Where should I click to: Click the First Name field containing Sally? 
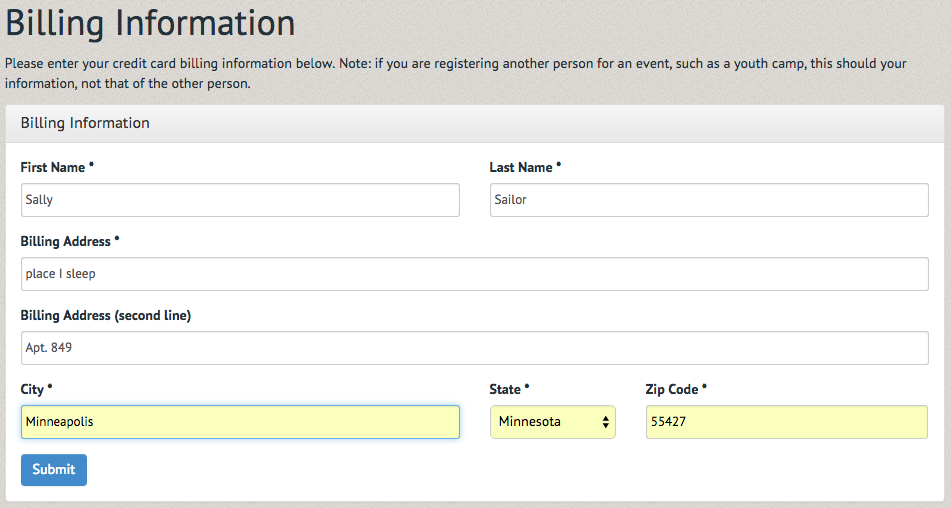240,200
